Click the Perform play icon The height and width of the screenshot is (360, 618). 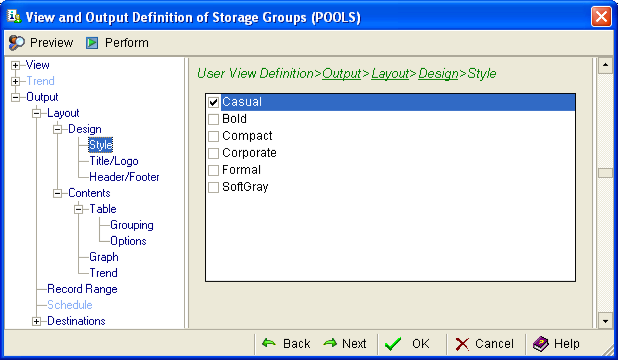(x=92, y=43)
